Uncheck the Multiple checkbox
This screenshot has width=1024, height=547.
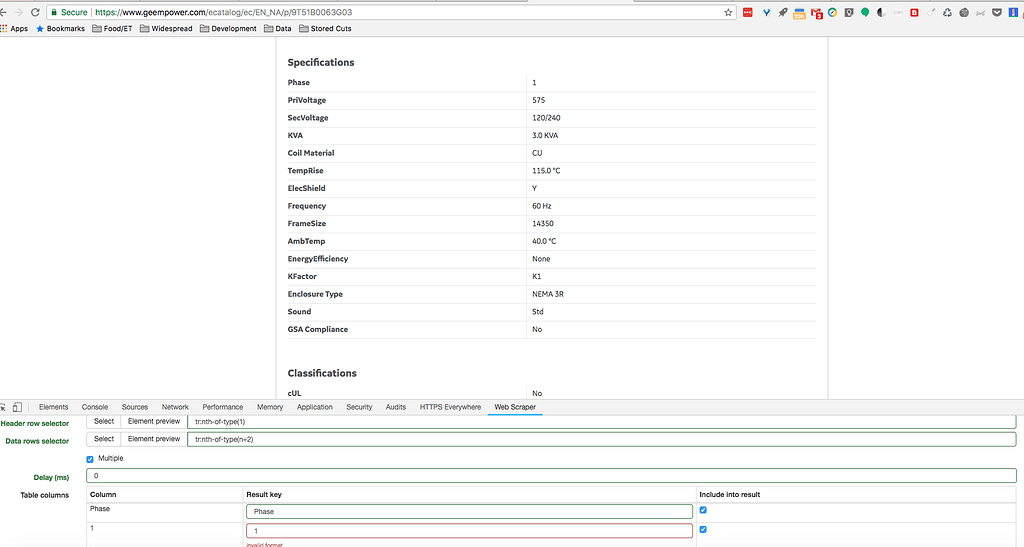pyautogui.click(x=90, y=458)
